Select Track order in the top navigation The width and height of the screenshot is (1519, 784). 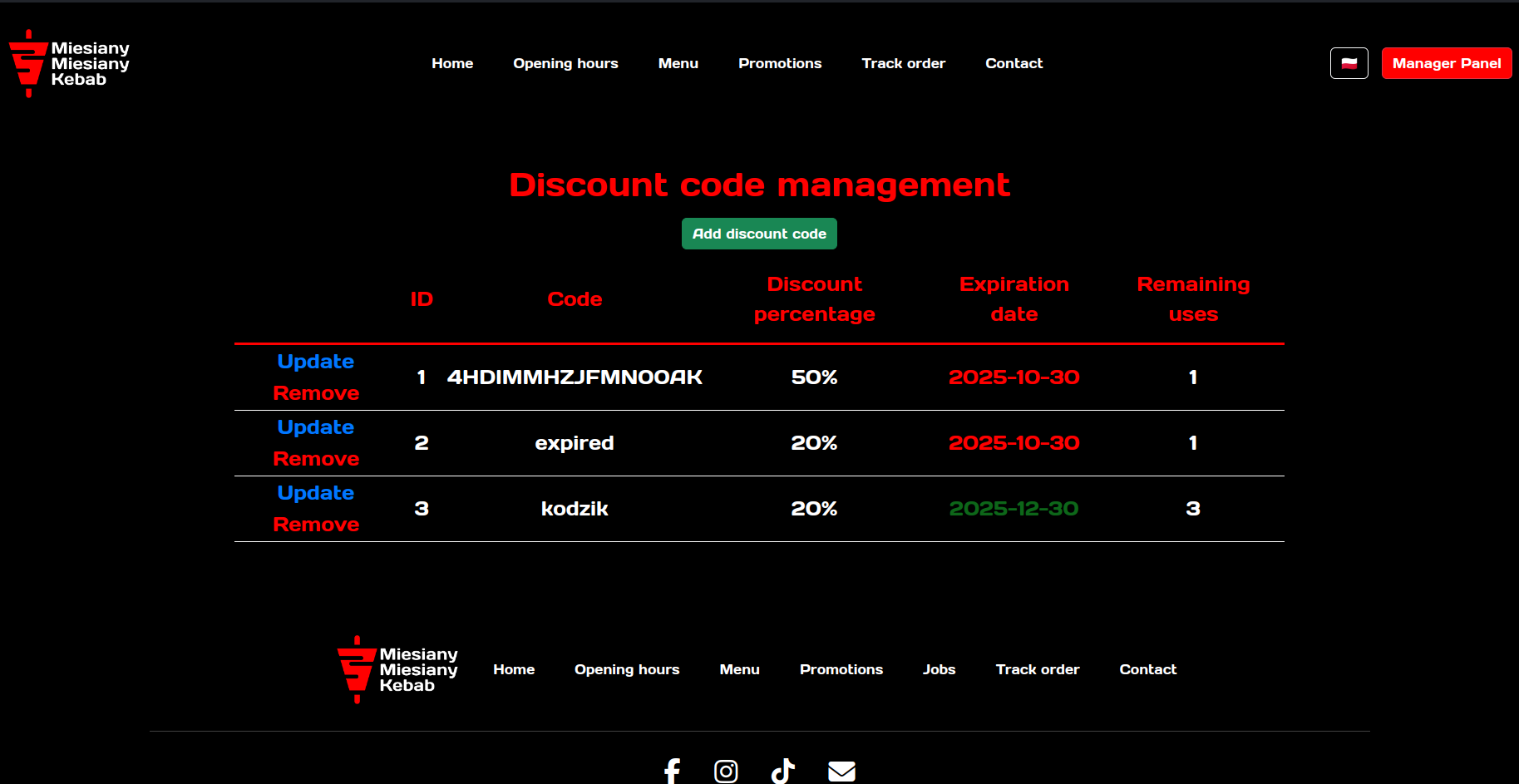tap(903, 63)
